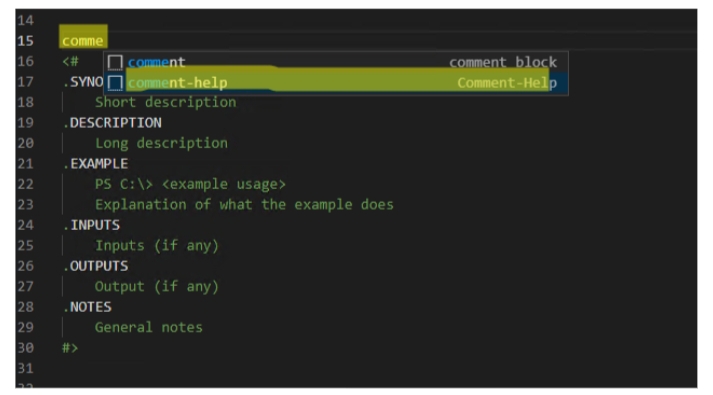Select the comment suggestion in autocomplete list
The image size is (713, 395).
(x=336, y=62)
